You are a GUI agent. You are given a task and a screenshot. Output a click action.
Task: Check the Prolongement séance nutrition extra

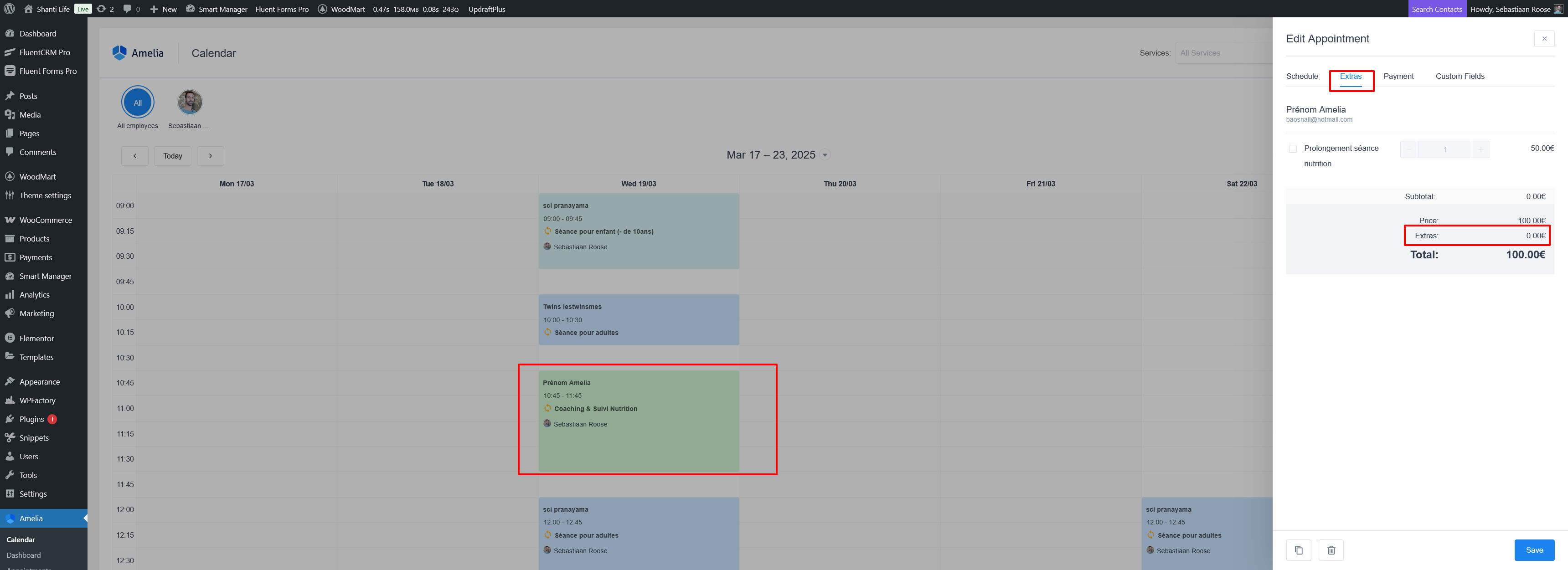tap(1293, 149)
